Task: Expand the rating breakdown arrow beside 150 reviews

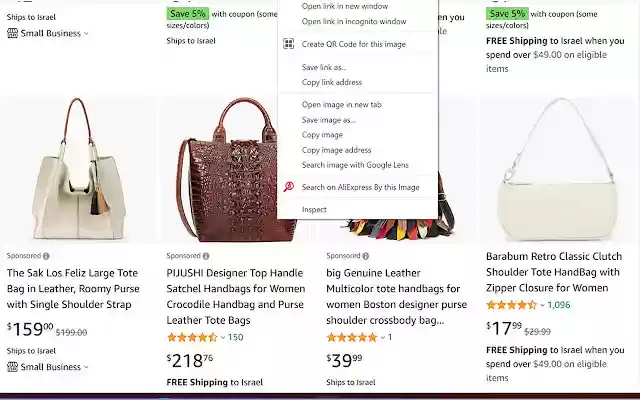Action: click(x=222, y=337)
